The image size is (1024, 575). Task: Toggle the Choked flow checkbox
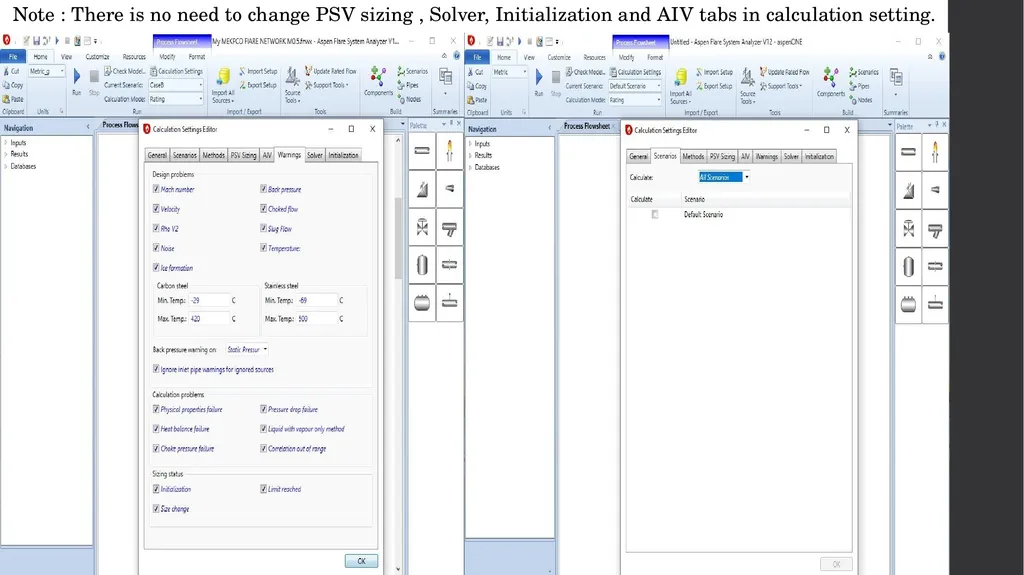coord(263,208)
